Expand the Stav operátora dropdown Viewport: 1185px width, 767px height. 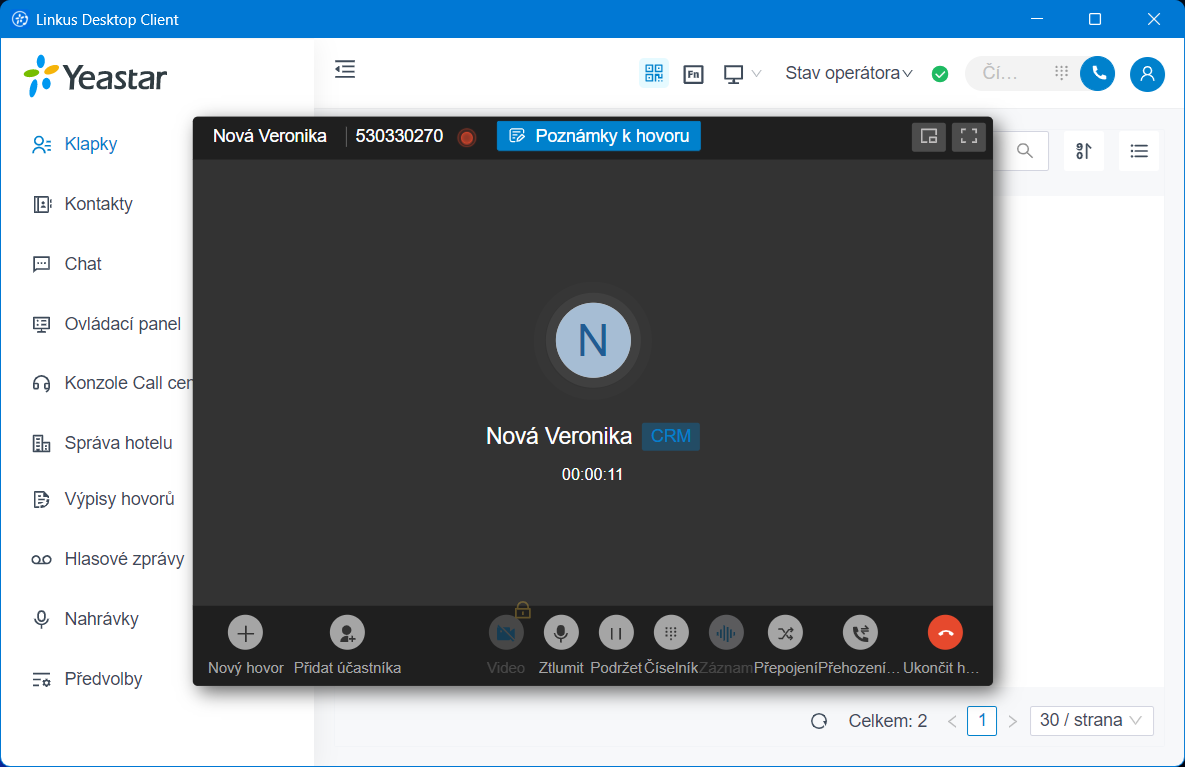click(x=849, y=73)
